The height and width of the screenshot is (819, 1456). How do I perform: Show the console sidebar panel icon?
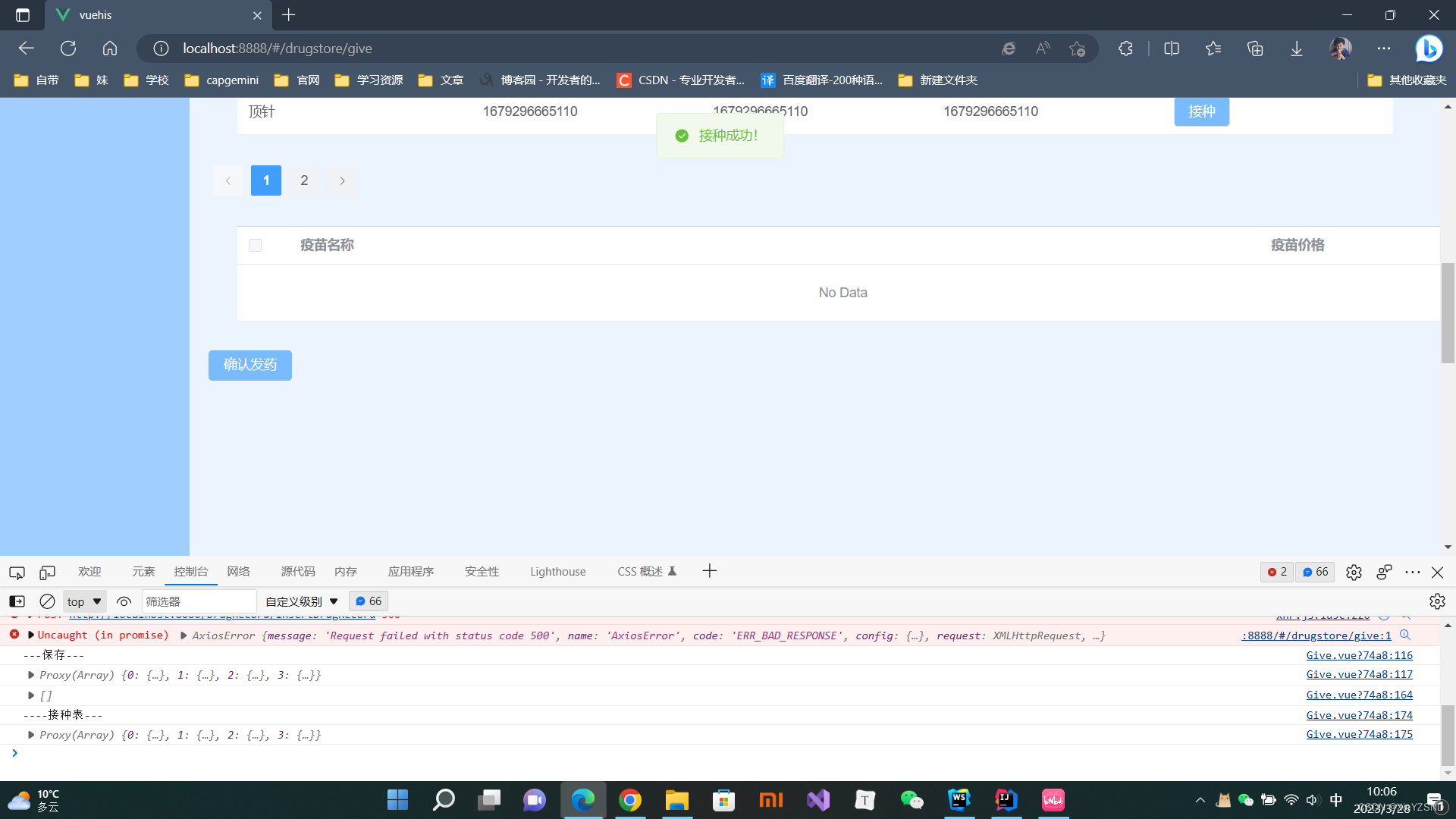(x=16, y=601)
